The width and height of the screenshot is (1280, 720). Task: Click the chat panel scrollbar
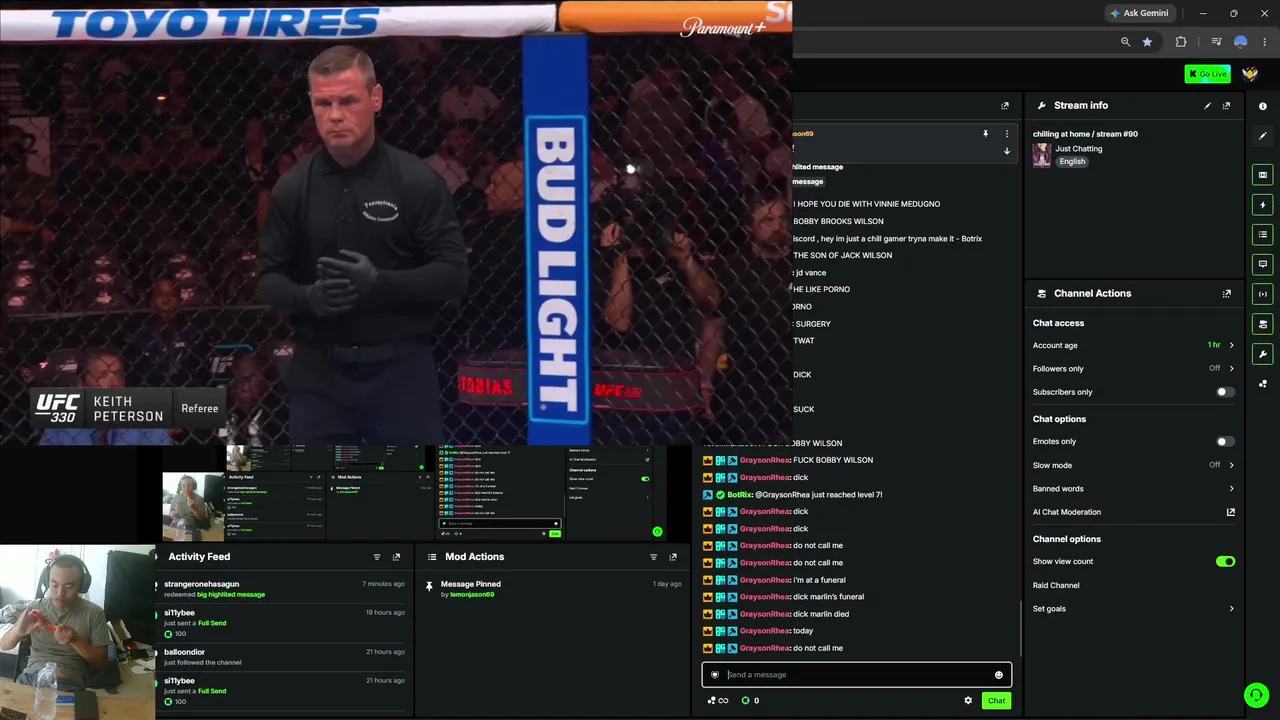(x=1021, y=628)
